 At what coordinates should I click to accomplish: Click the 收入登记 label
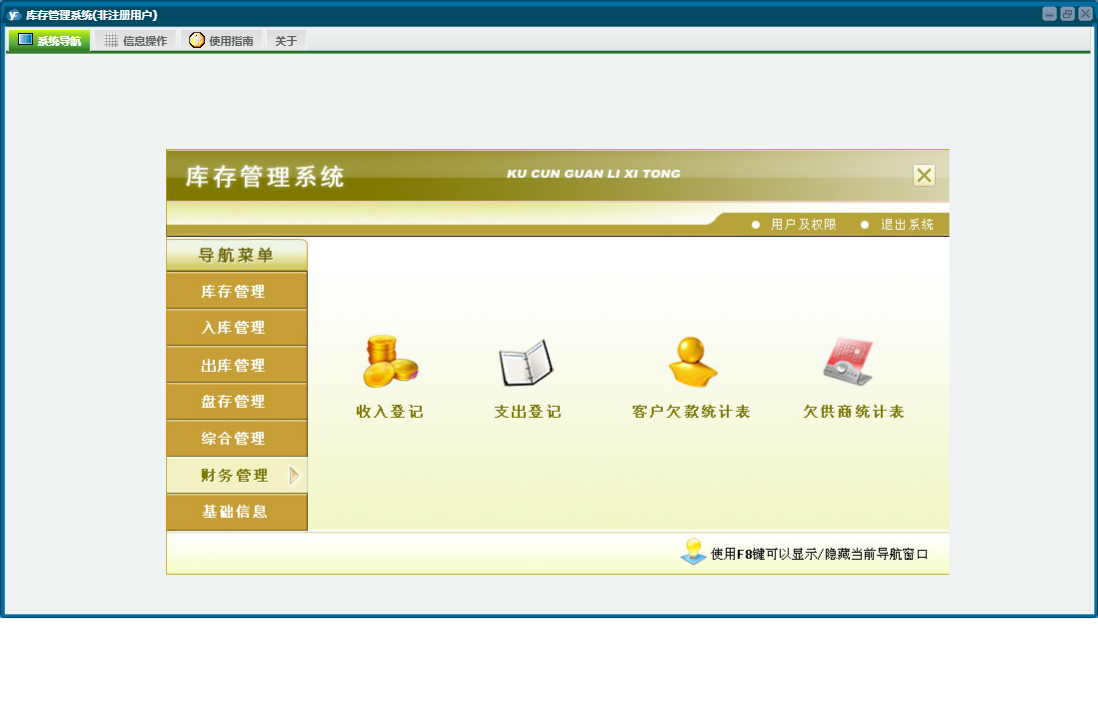(390, 411)
